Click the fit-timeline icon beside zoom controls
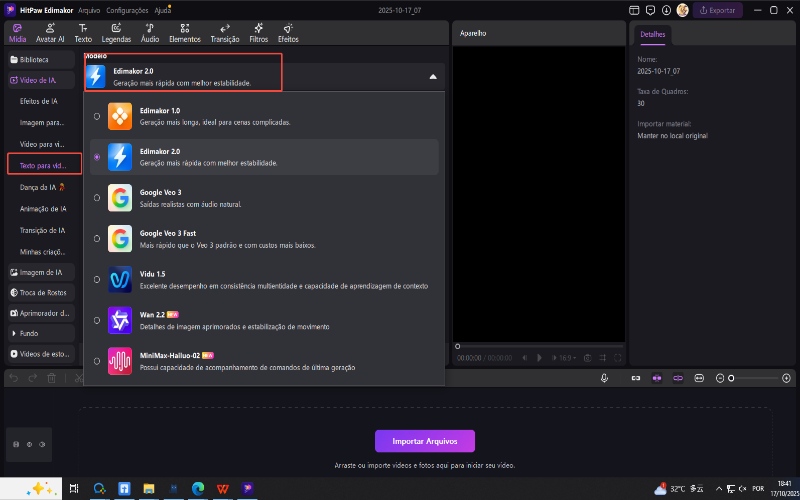This screenshot has width=800, height=500. pos(698,378)
